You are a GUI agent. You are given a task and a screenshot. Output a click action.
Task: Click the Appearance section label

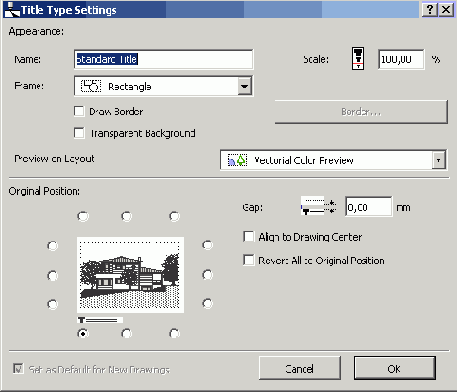(36, 31)
